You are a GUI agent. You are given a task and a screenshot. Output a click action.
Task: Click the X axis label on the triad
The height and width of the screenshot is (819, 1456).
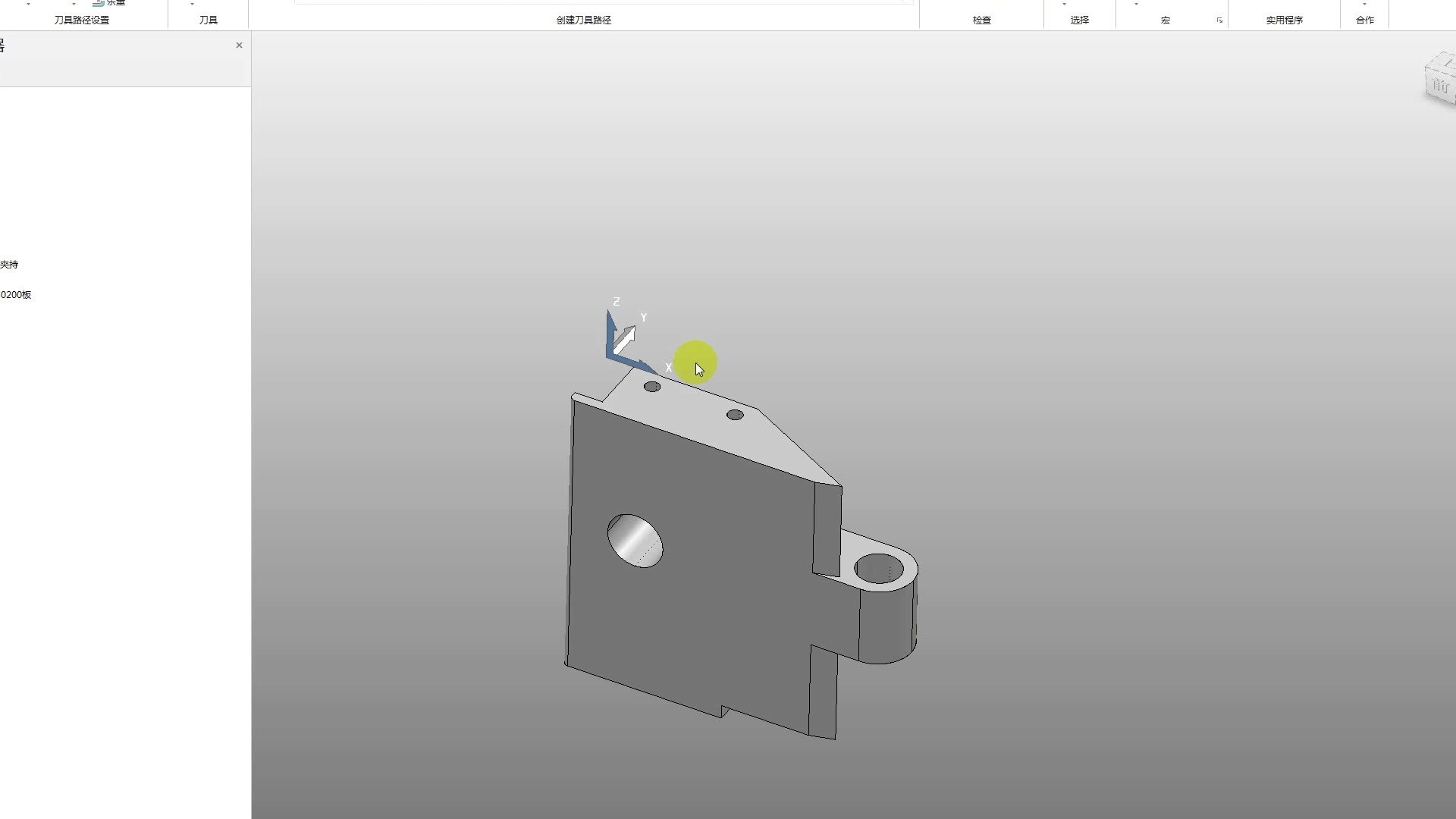[668, 368]
